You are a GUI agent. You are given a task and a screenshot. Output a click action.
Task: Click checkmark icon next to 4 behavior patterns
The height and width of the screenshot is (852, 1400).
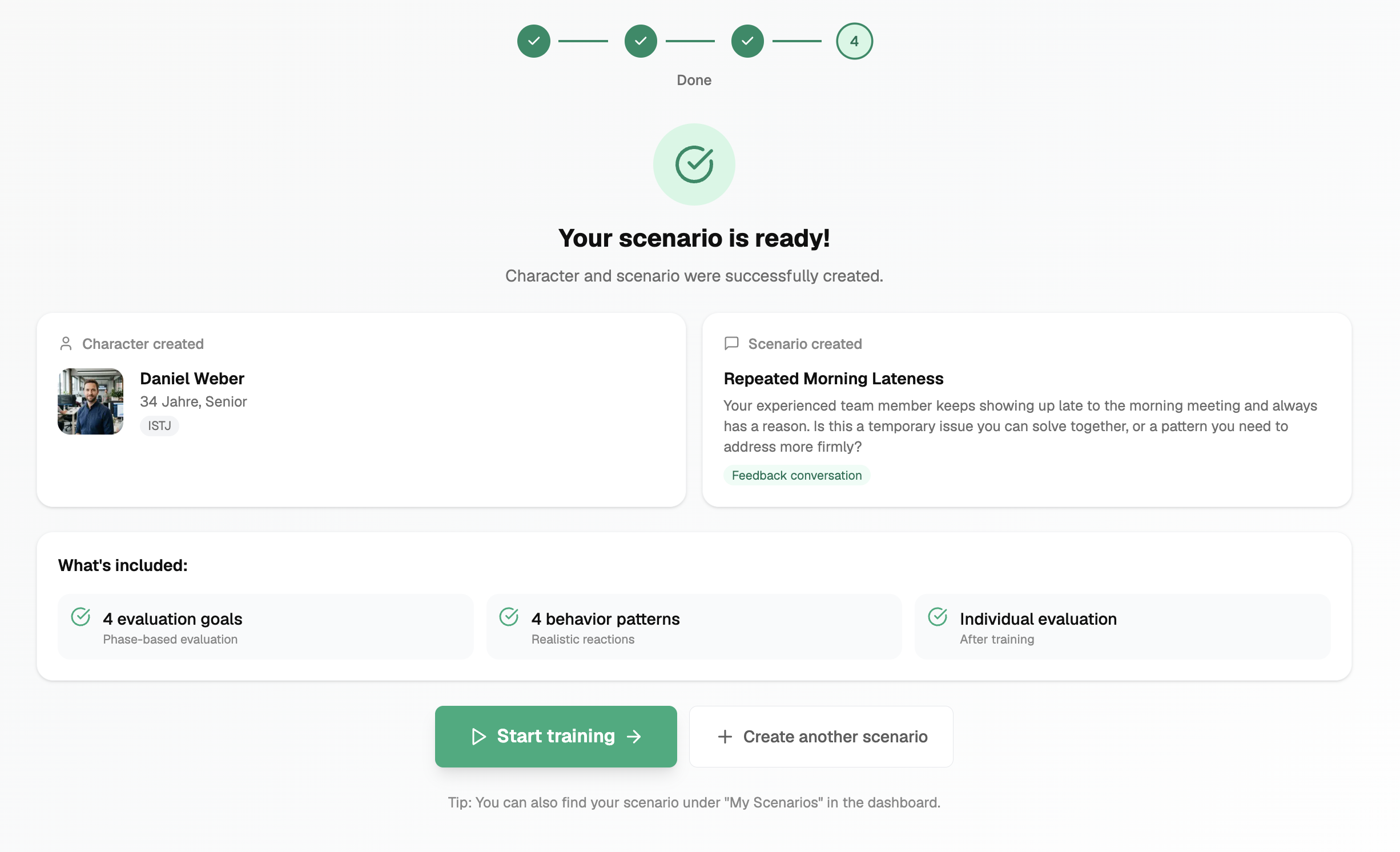pos(508,617)
